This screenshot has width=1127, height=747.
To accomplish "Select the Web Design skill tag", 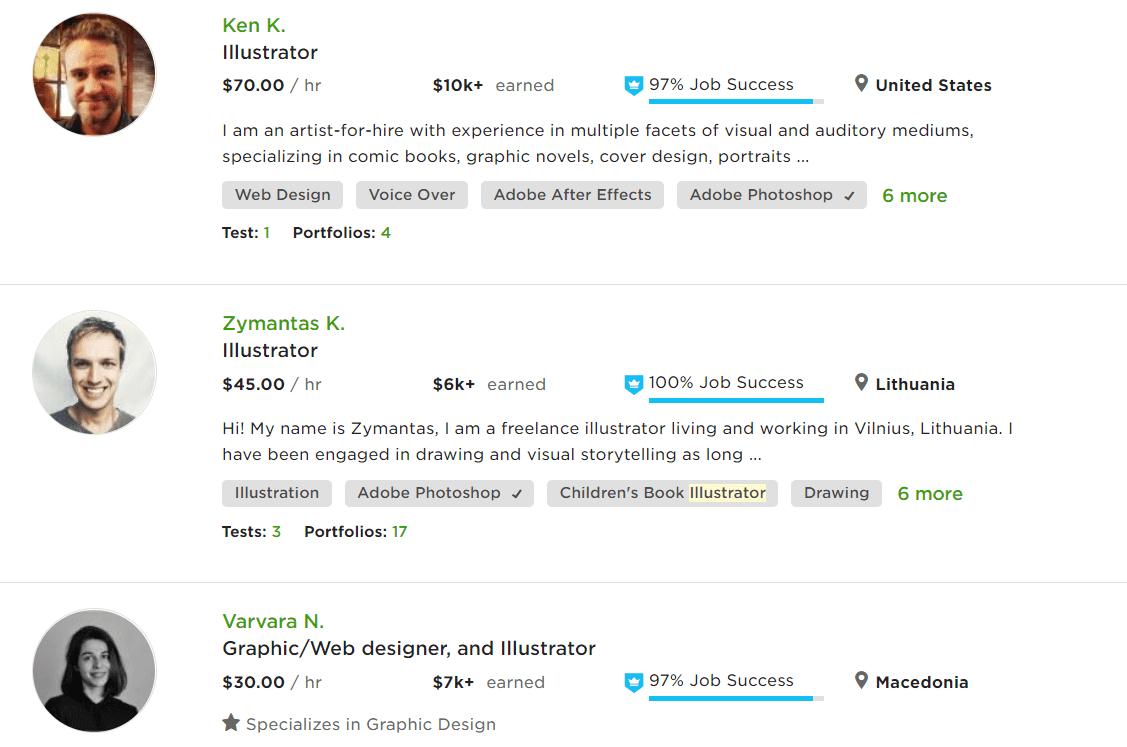I will point(282,195).
